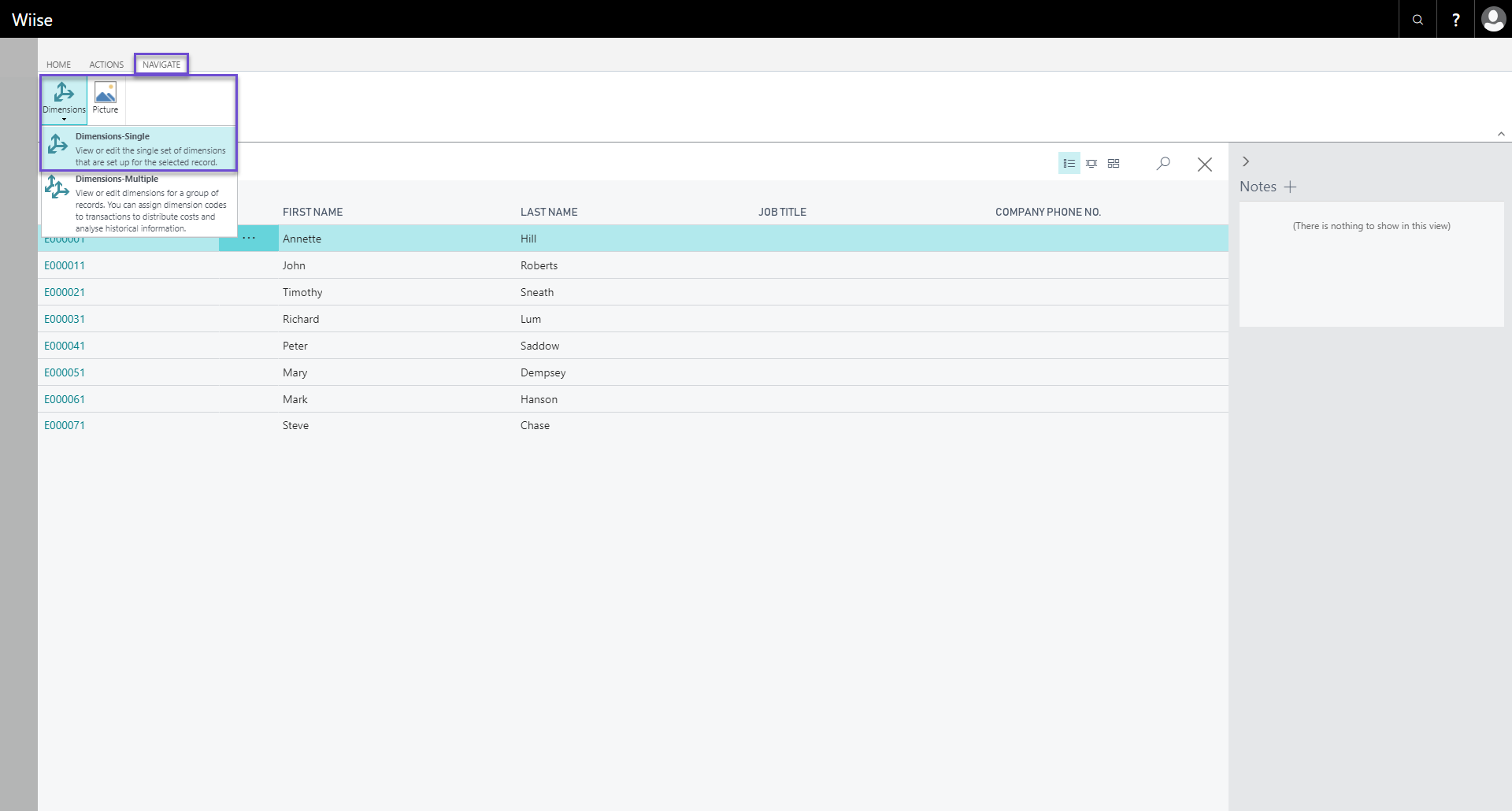Sort by FIRST NAME column header
The height and width of the screenshot is (811, 1512).
click(313, 212)
